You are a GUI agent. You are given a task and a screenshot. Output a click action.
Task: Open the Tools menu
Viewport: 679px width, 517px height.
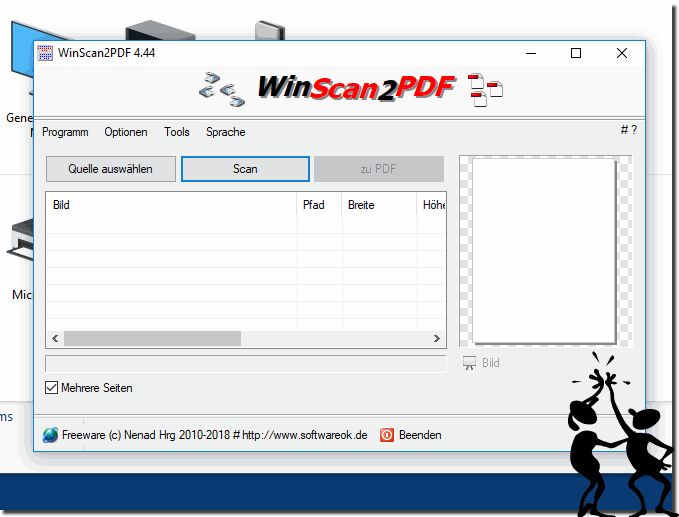177,132
